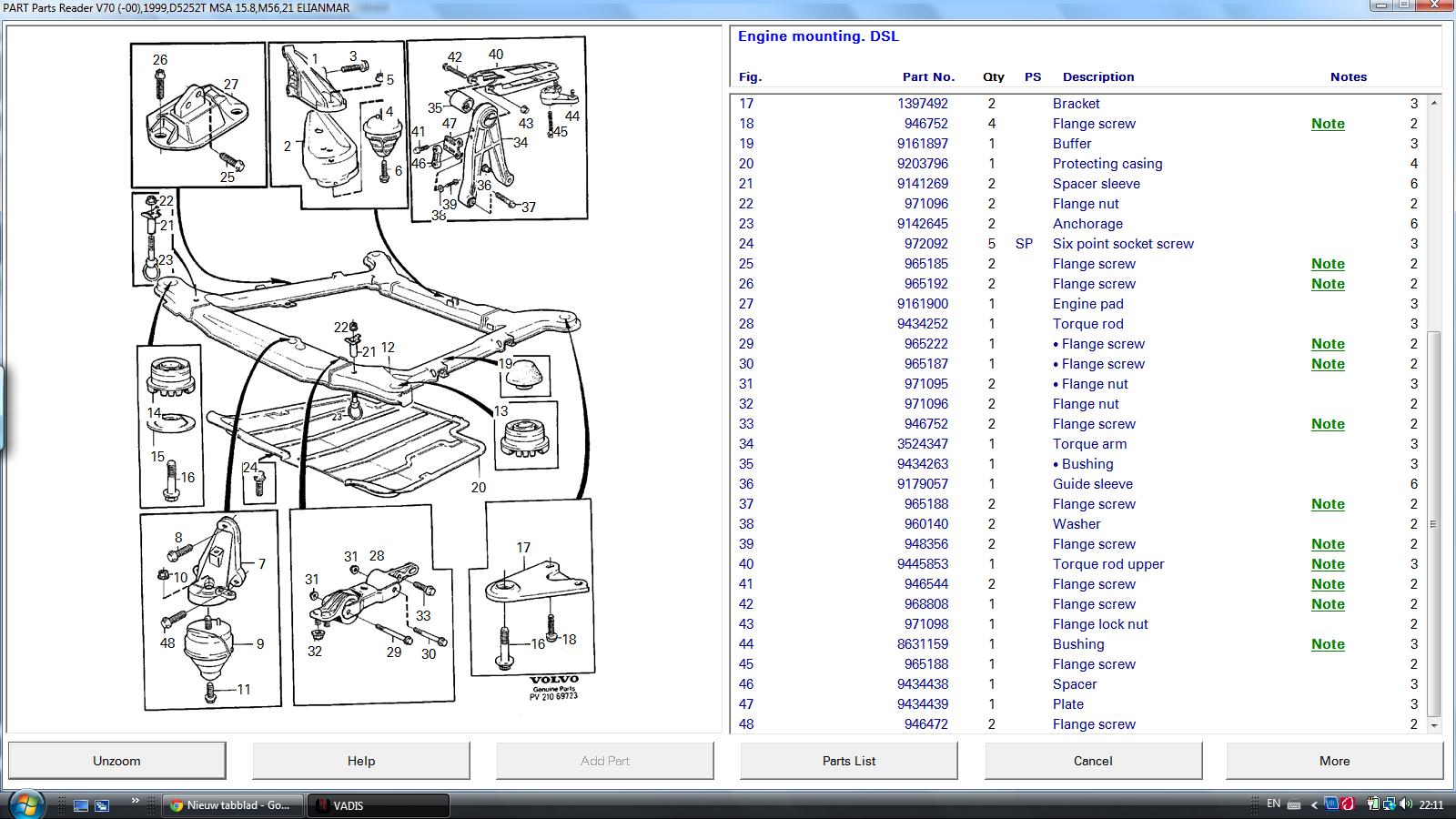This screenshot has width=1456, height=819.
Task: Switch to the Chrome Nieuw tabblad window
Action: [229, 805]
